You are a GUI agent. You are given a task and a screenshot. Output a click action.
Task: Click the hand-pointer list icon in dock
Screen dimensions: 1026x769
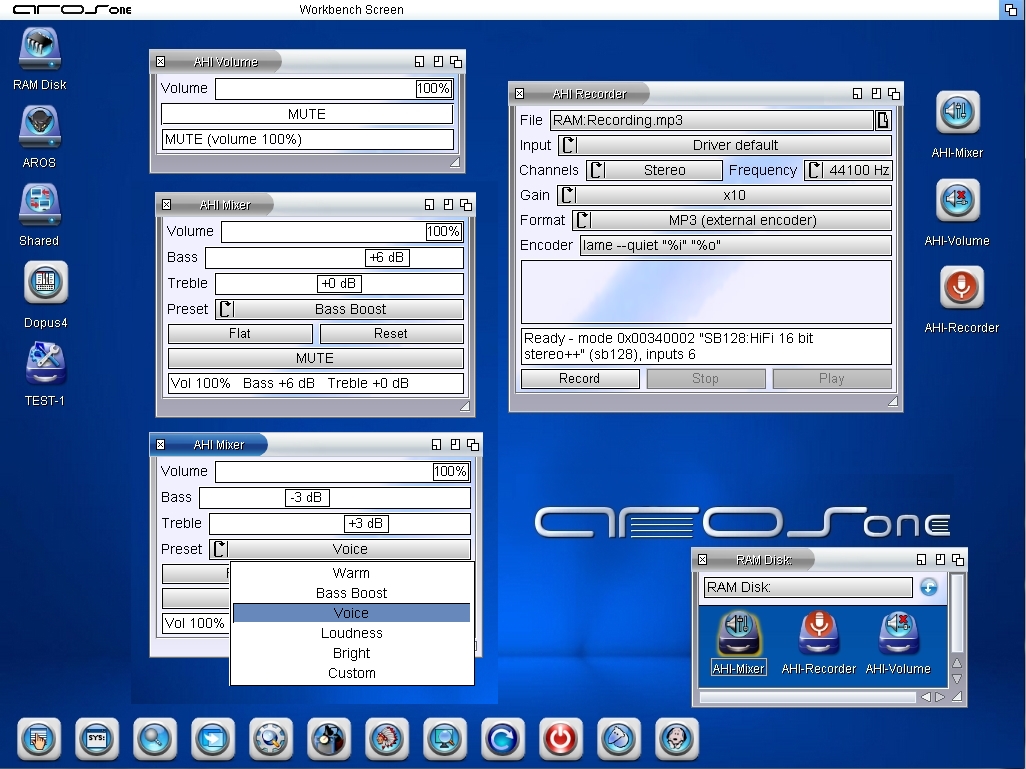pos(39,740)
